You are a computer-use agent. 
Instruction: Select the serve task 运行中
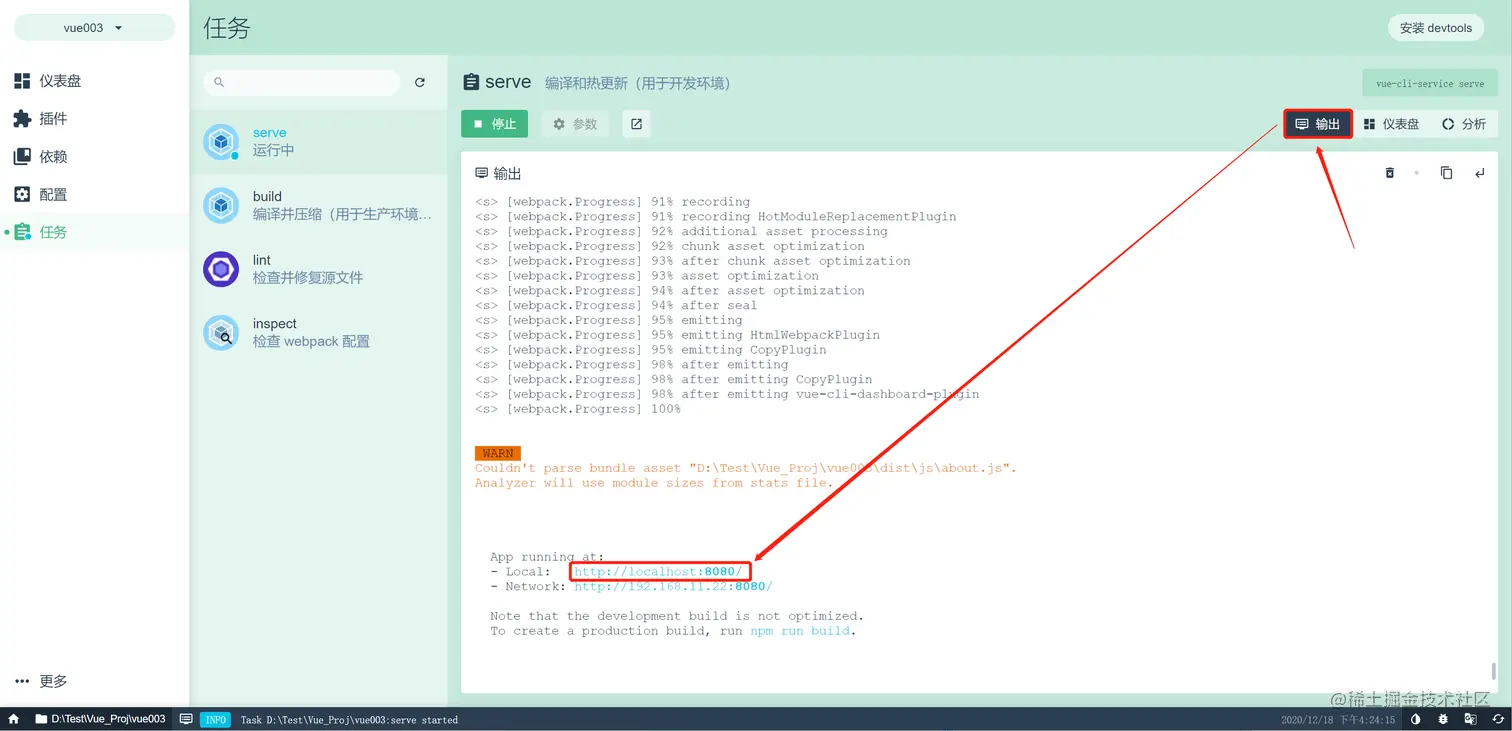click(319, 142)
